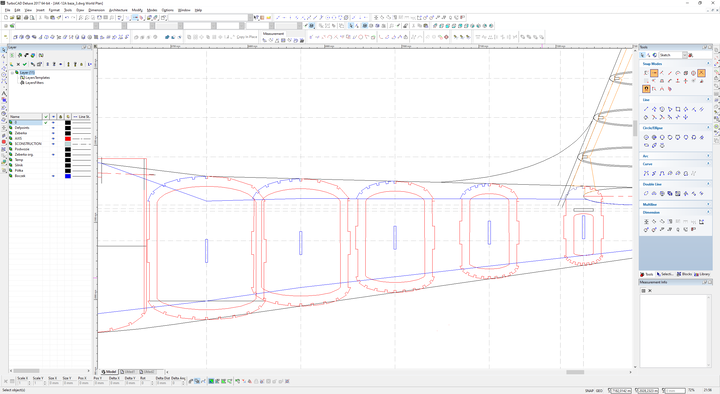Image resolution: width=720 pixels, height=394 pixels.
Task: Toggle visibility of AXIS layer
Action: (x=53, y=138)
